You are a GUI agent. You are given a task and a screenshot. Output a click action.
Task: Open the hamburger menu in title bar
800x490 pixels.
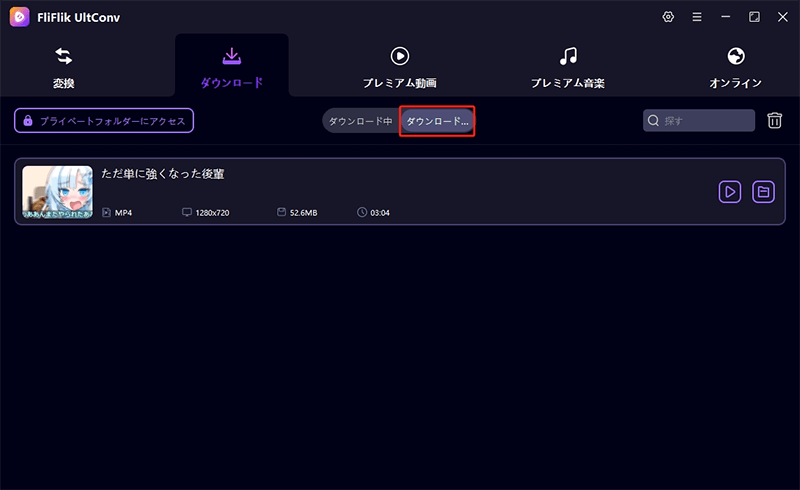click(x=697, y=17)
